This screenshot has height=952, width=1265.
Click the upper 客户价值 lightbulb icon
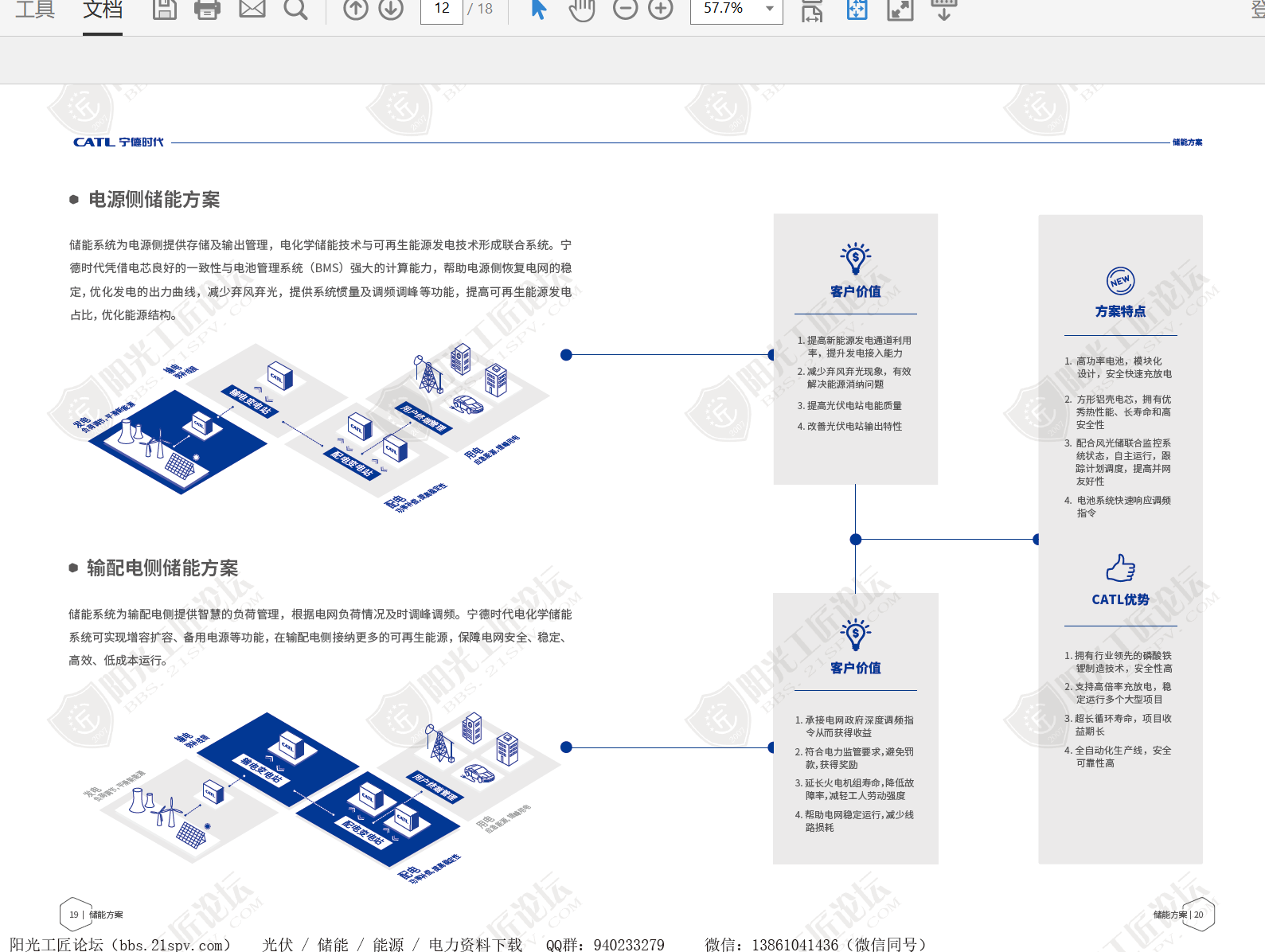(856, 259)
